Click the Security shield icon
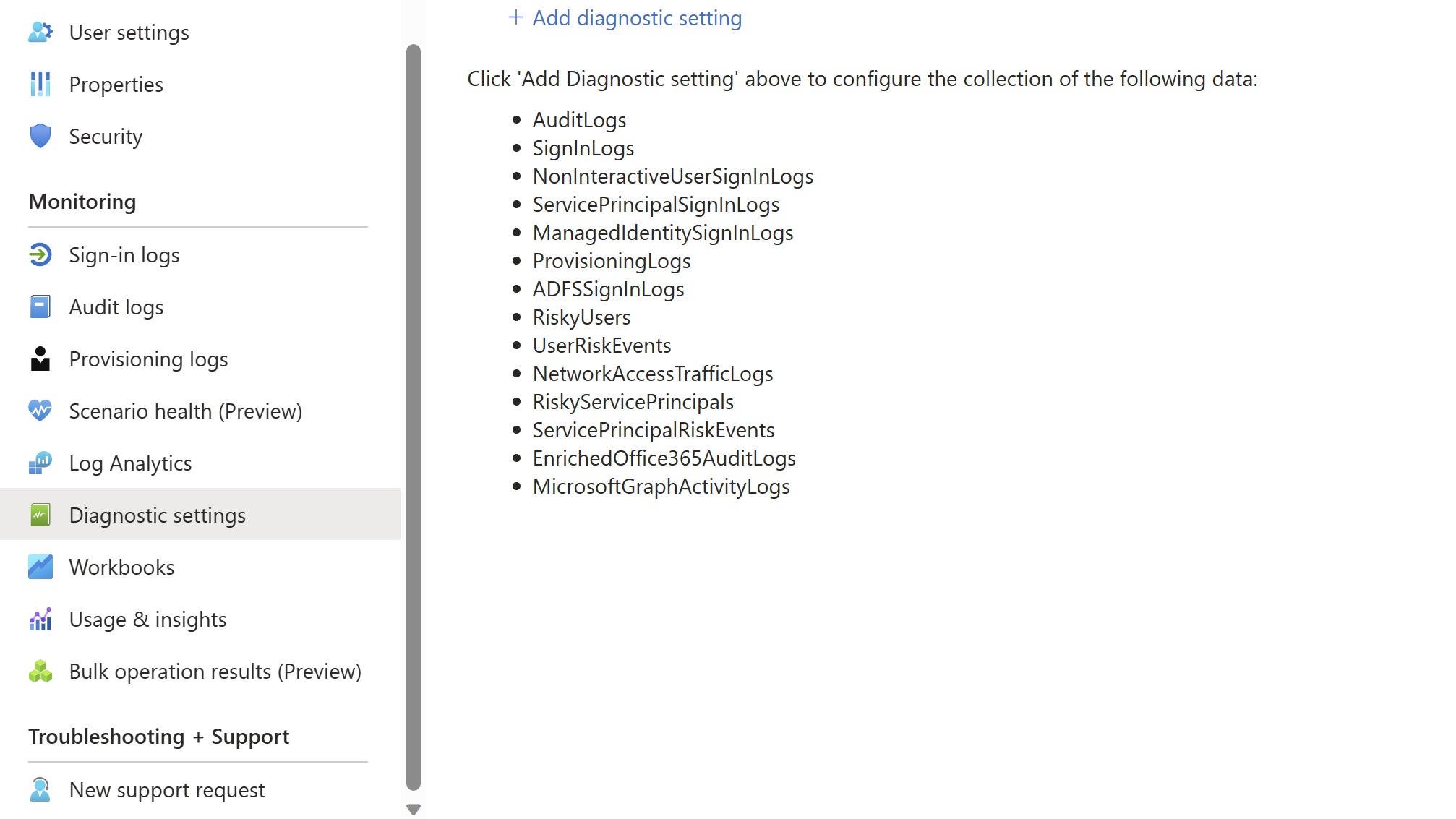Viewport: 1456px width, 819px height. [x=40, y=137]
